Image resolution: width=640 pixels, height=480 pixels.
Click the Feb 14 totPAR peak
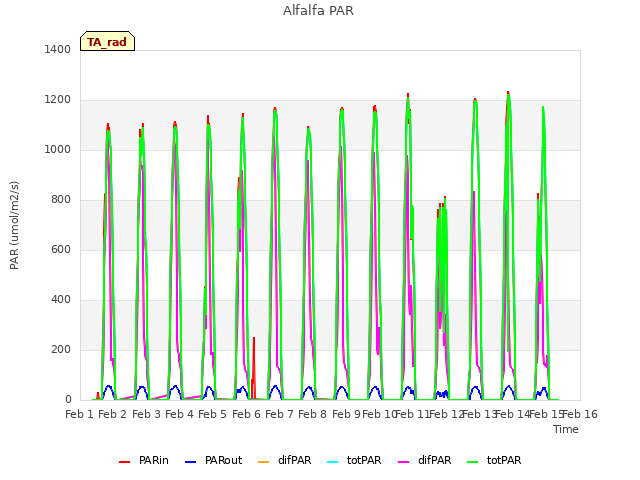(508, 95)
